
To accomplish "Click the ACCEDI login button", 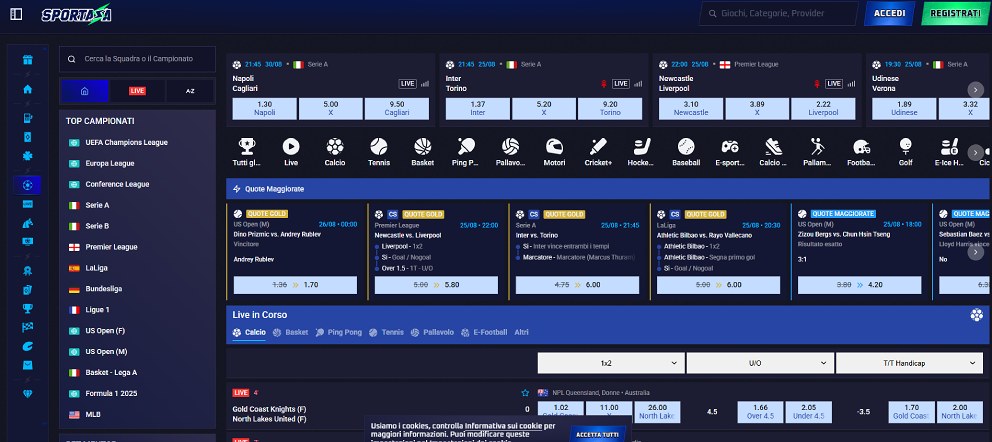I will [889, 14].
